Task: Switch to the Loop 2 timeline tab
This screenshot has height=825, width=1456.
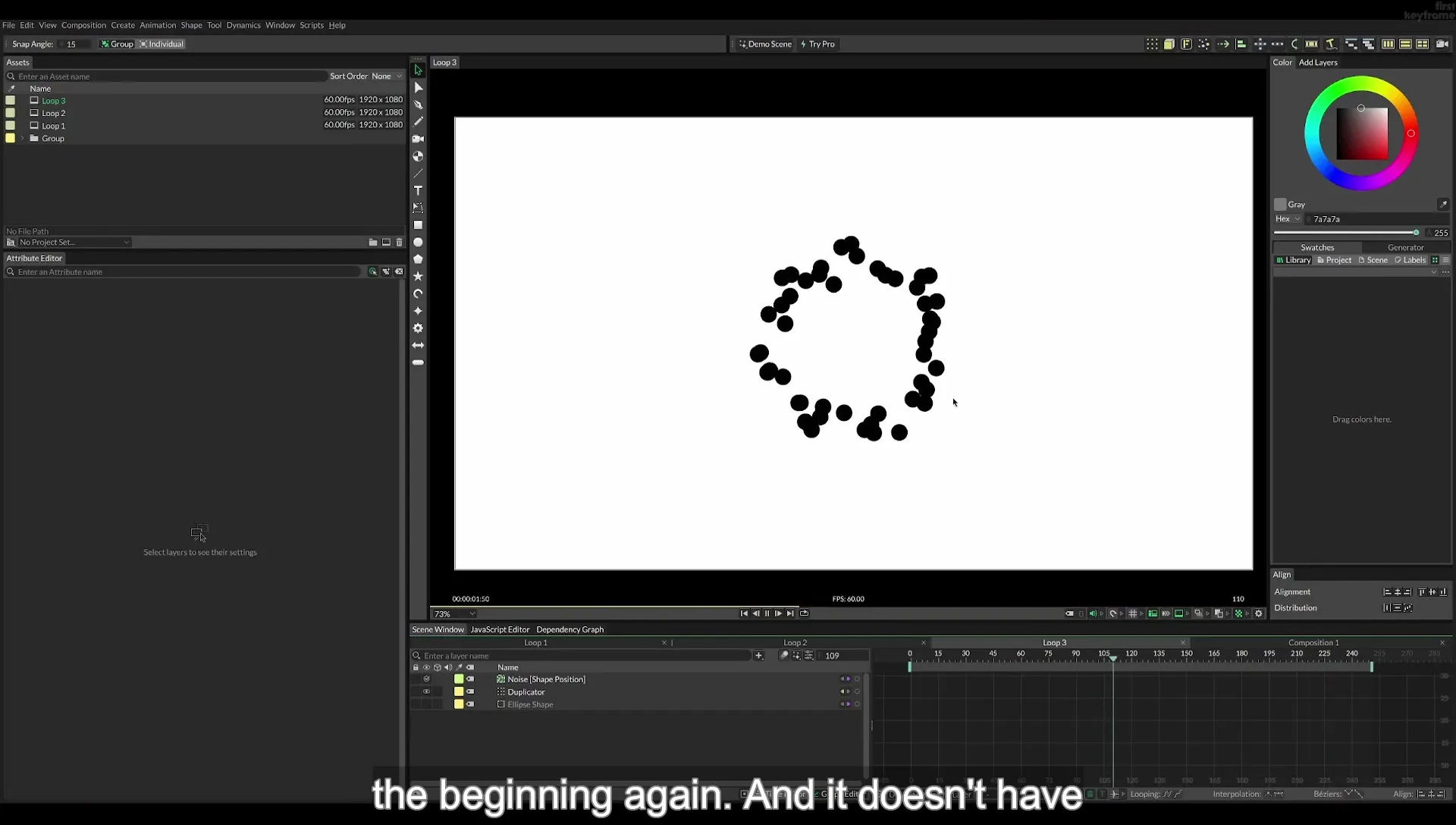Action: point(795,643)
